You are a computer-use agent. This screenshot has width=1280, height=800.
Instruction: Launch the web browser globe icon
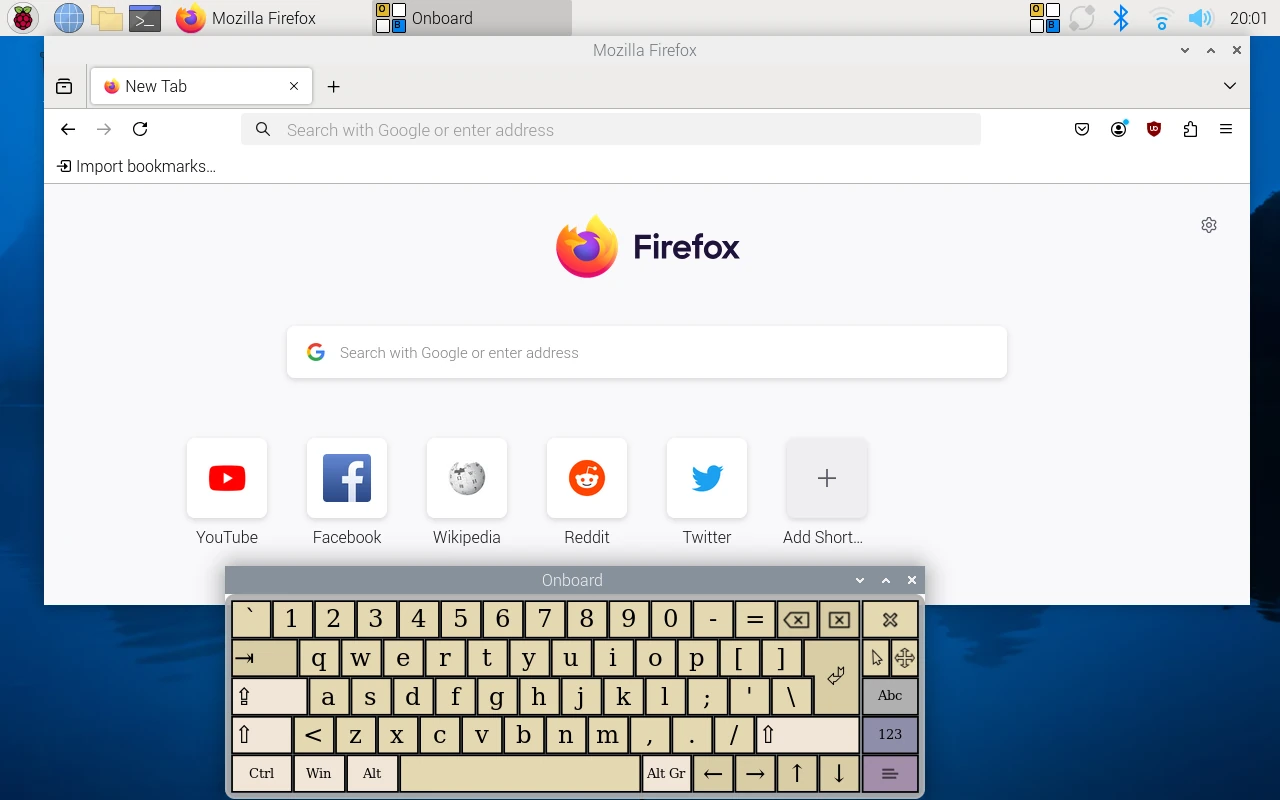68,17
